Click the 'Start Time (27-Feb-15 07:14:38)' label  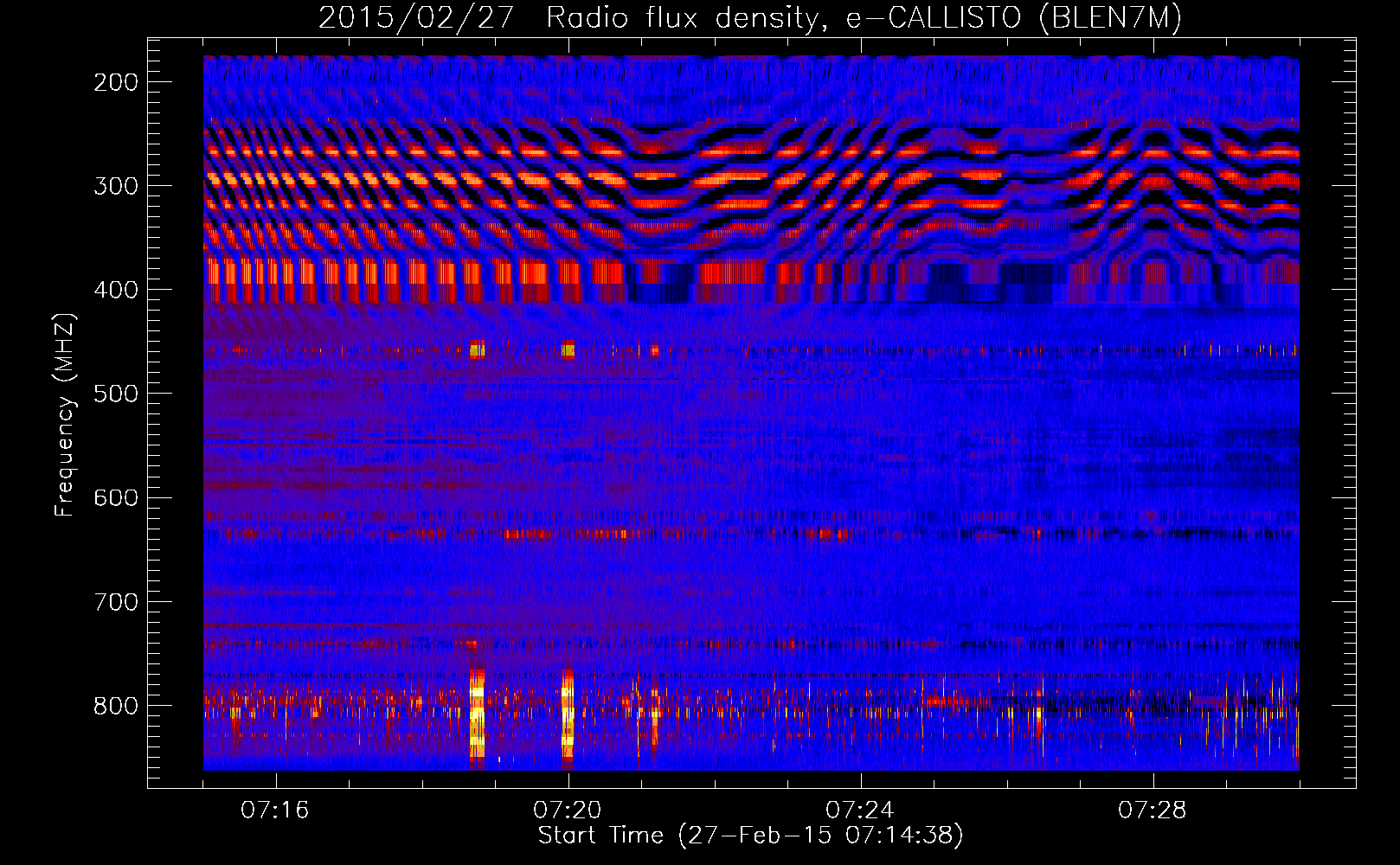pyautogui.click(x=750, y=836)
